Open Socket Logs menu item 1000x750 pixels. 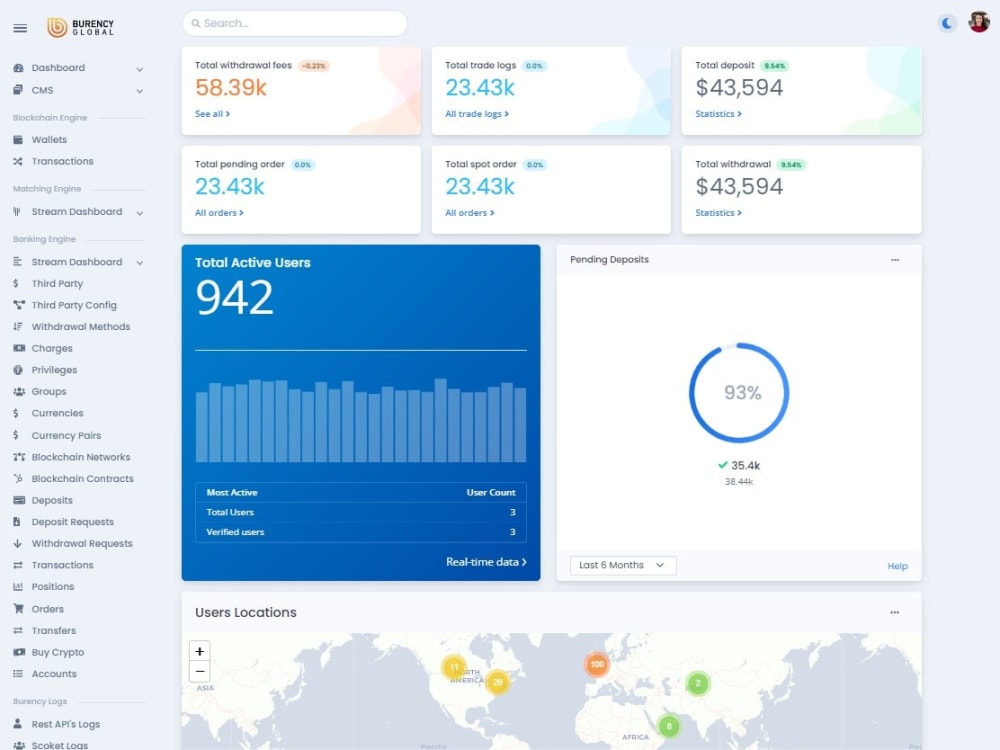60,745
